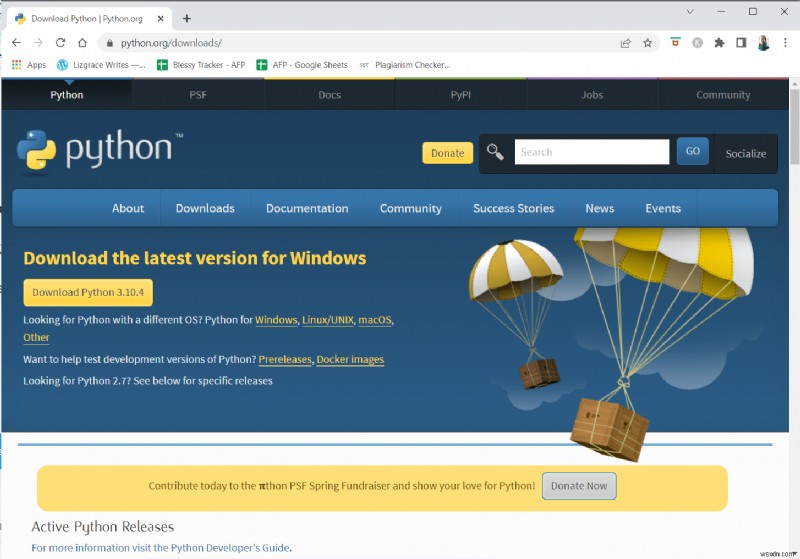Click inside the Search input field

[592, 152]
